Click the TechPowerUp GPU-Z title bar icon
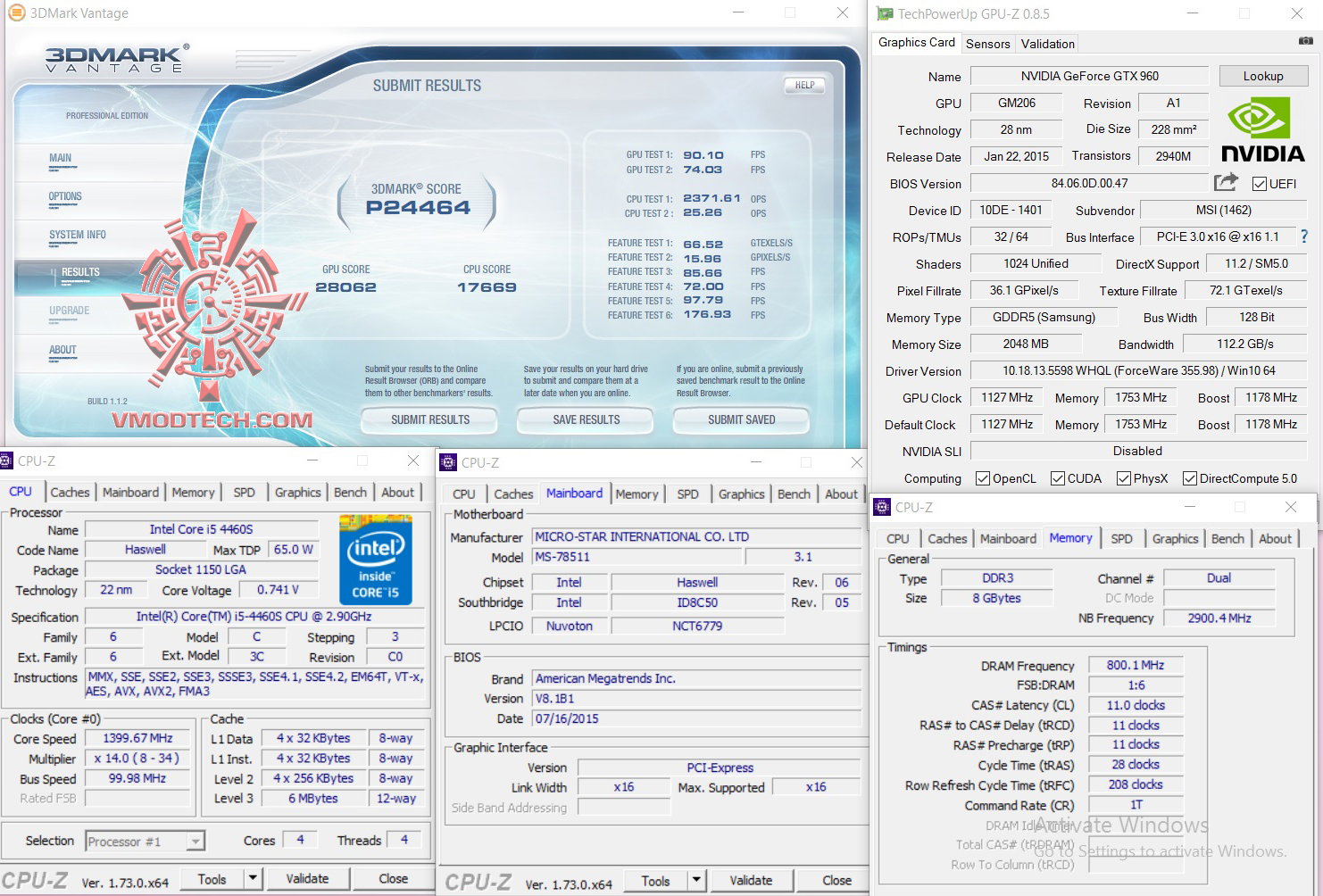The width and height of the screenshot is (1323, 896). [x=885, y=13]
